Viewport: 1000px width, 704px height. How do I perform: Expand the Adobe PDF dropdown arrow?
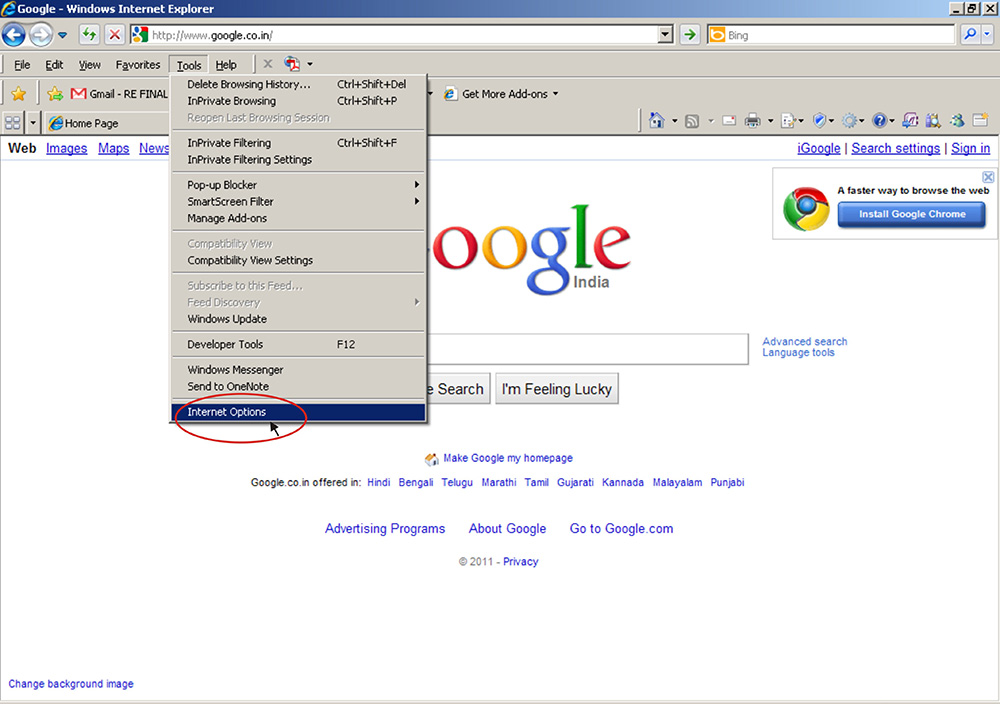[310, 64]
